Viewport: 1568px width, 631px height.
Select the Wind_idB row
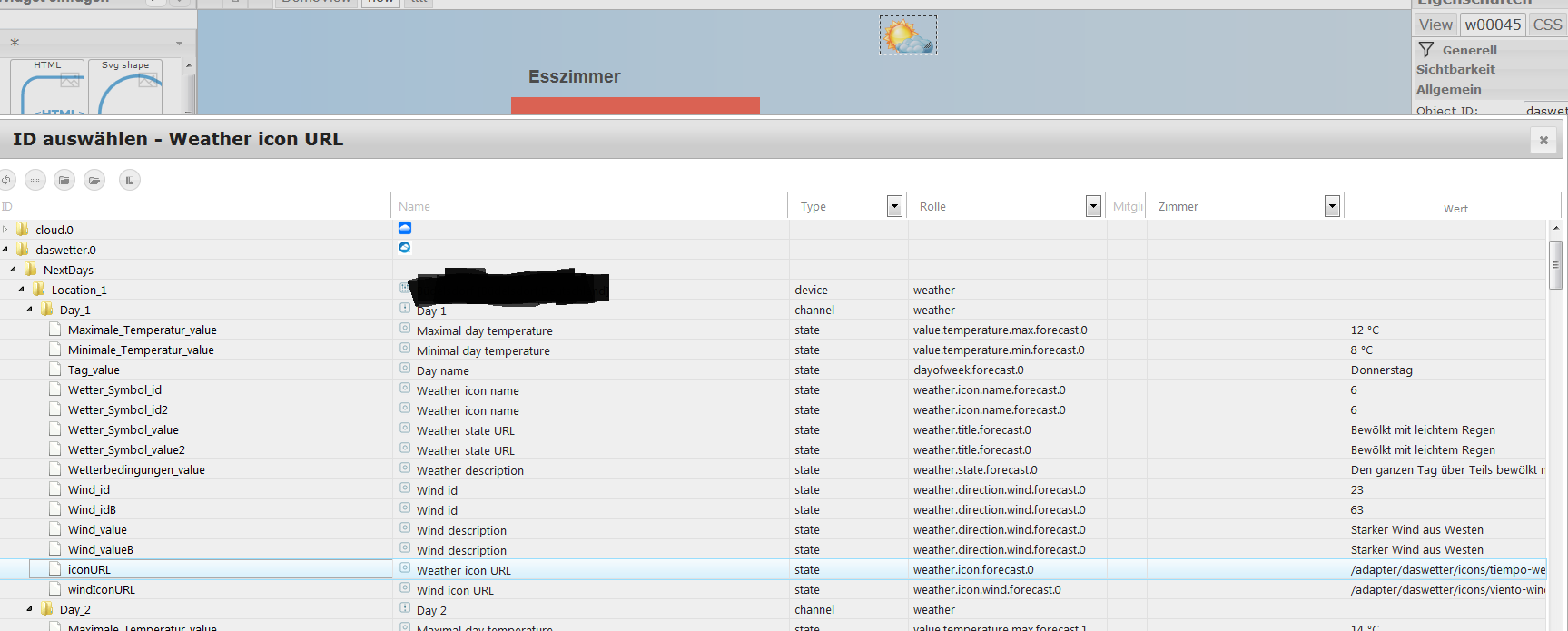click(x=773, y=509)
